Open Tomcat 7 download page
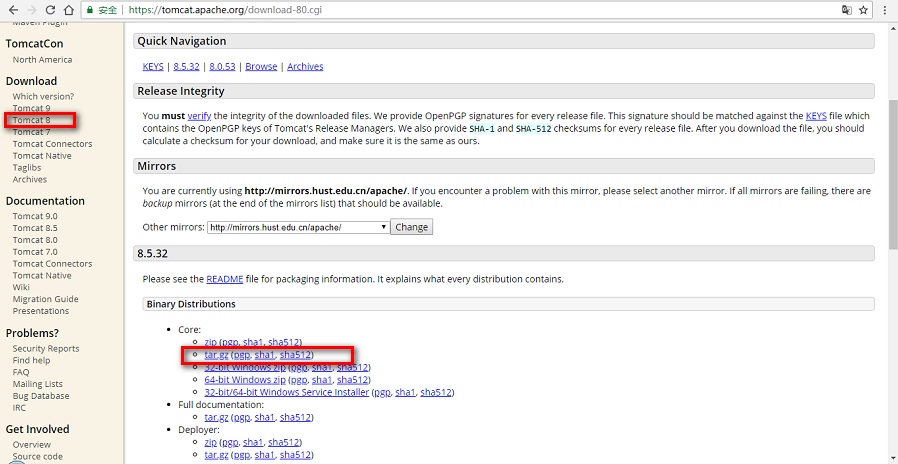 pos(31,132)
